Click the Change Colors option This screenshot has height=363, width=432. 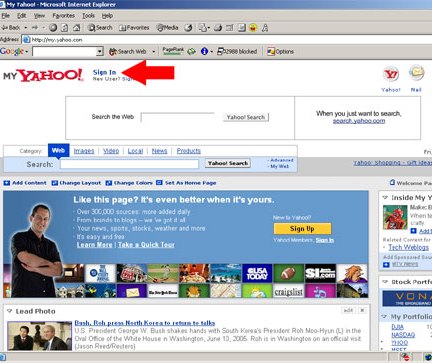click(129, 183)
